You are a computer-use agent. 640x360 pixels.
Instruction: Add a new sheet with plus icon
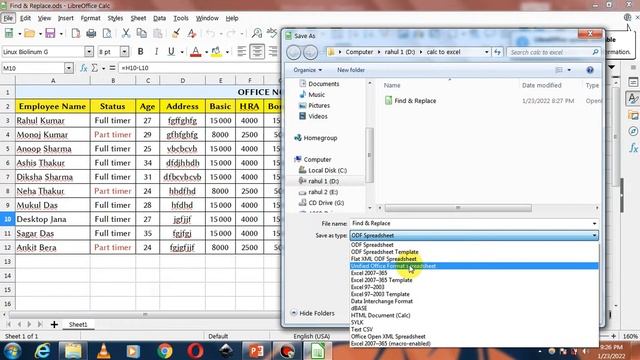coord(54,324)
